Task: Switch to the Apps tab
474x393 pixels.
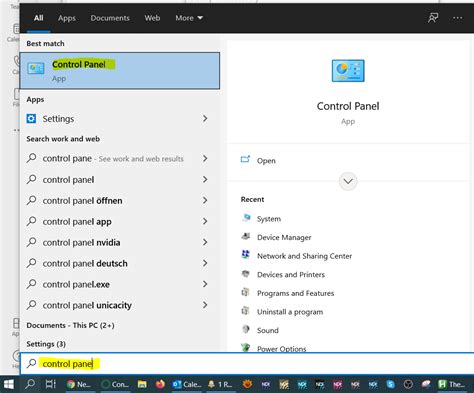Action: (x=67, y=18)
